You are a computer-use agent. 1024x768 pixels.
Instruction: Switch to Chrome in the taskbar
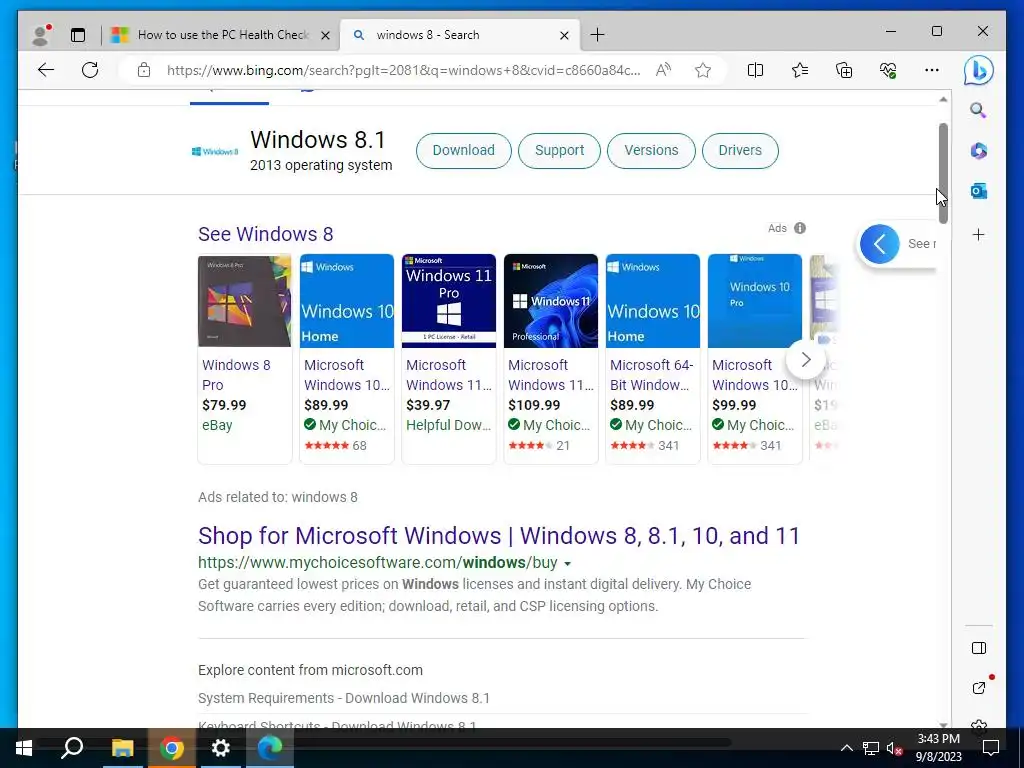tap(172, 748)
